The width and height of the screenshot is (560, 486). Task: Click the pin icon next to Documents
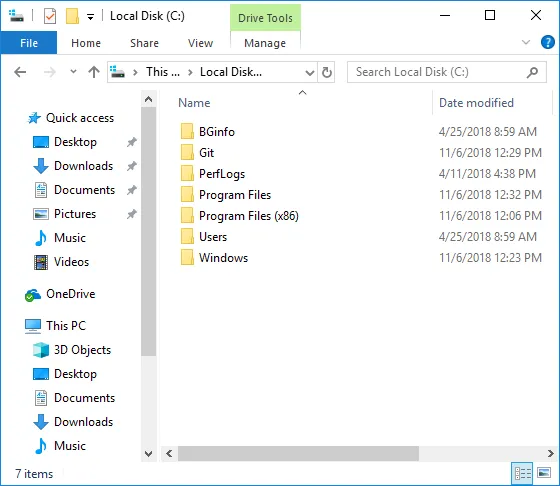click(132, 190)
